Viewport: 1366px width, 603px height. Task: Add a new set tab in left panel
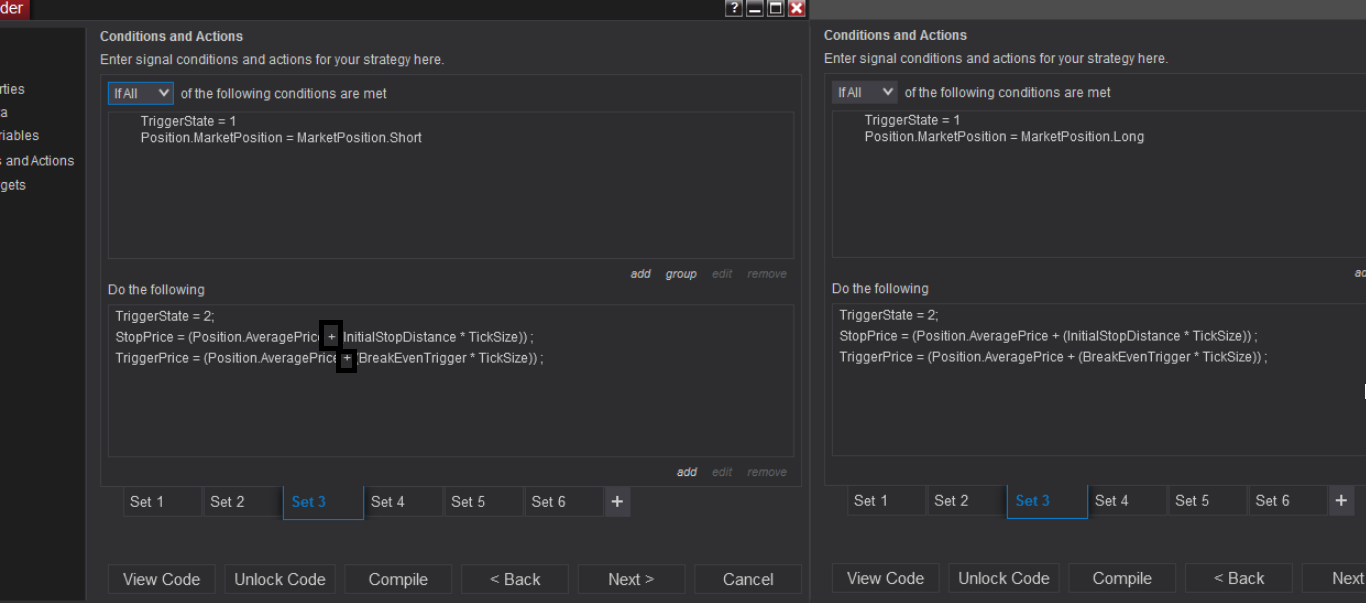[x=617, y=502]
